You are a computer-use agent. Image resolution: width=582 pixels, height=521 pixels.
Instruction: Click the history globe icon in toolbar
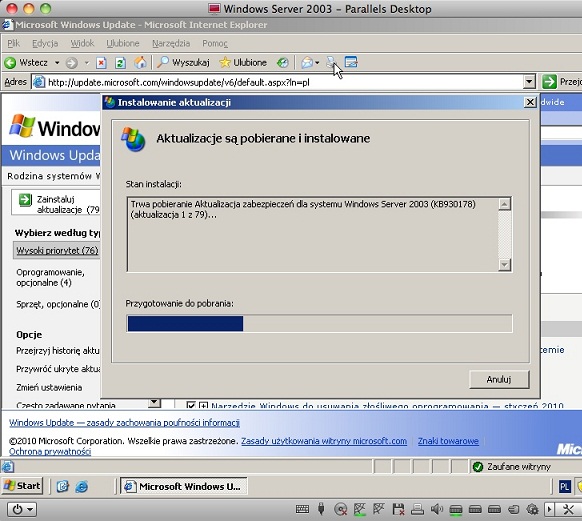pyautogui.click(x=282, y=63)
